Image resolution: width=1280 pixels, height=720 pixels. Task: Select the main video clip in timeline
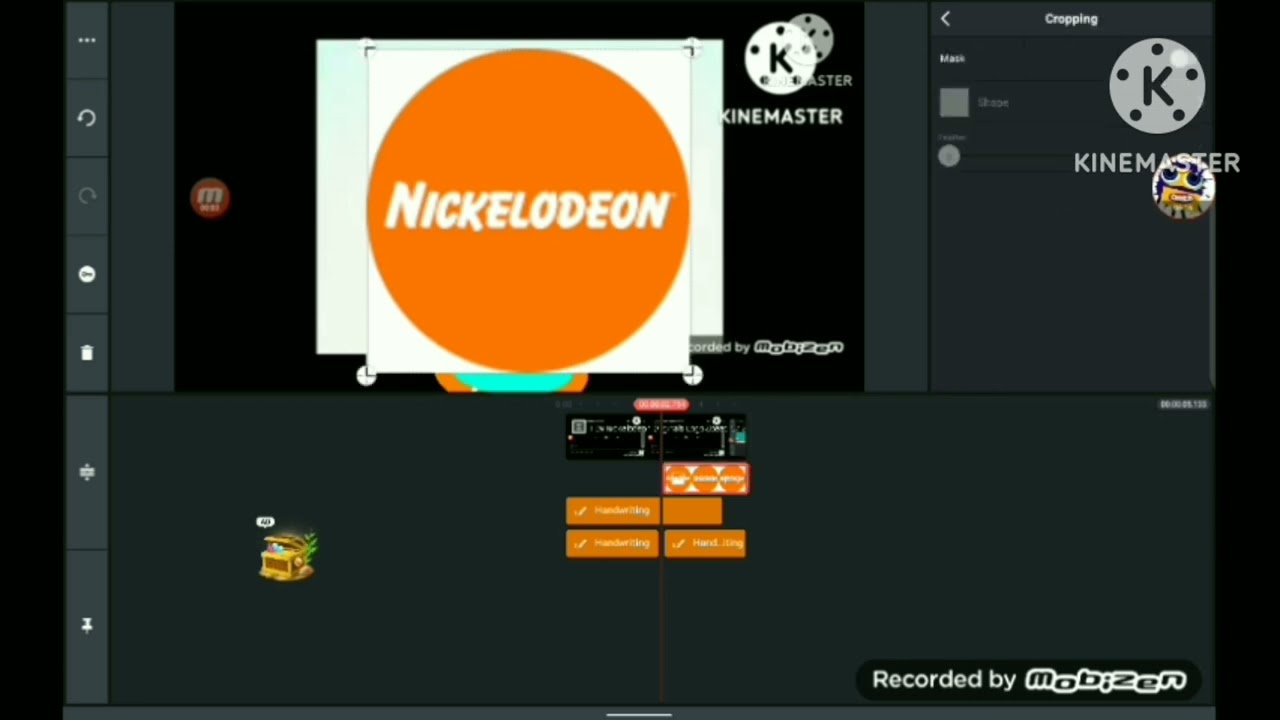pos(656,437)
